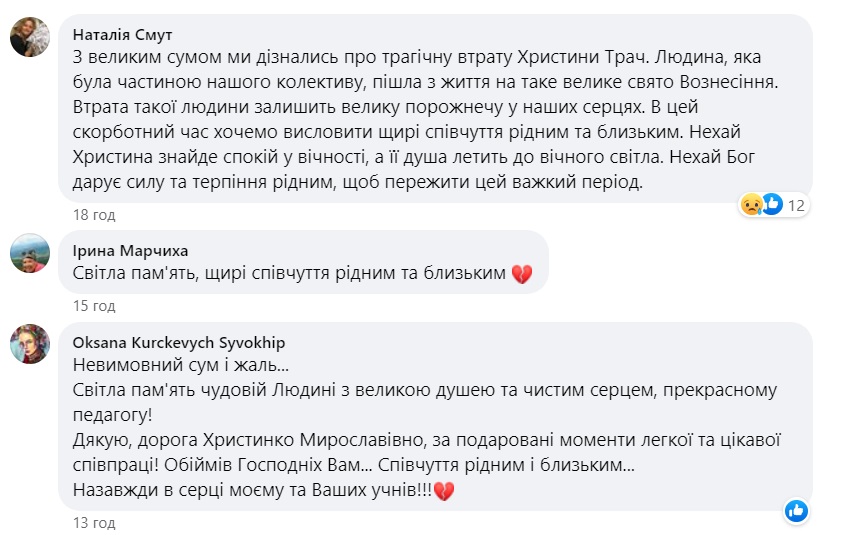Open the 15 год comment timestamp
The height and width of the screenshot is (535, 857).
(94, 305)
